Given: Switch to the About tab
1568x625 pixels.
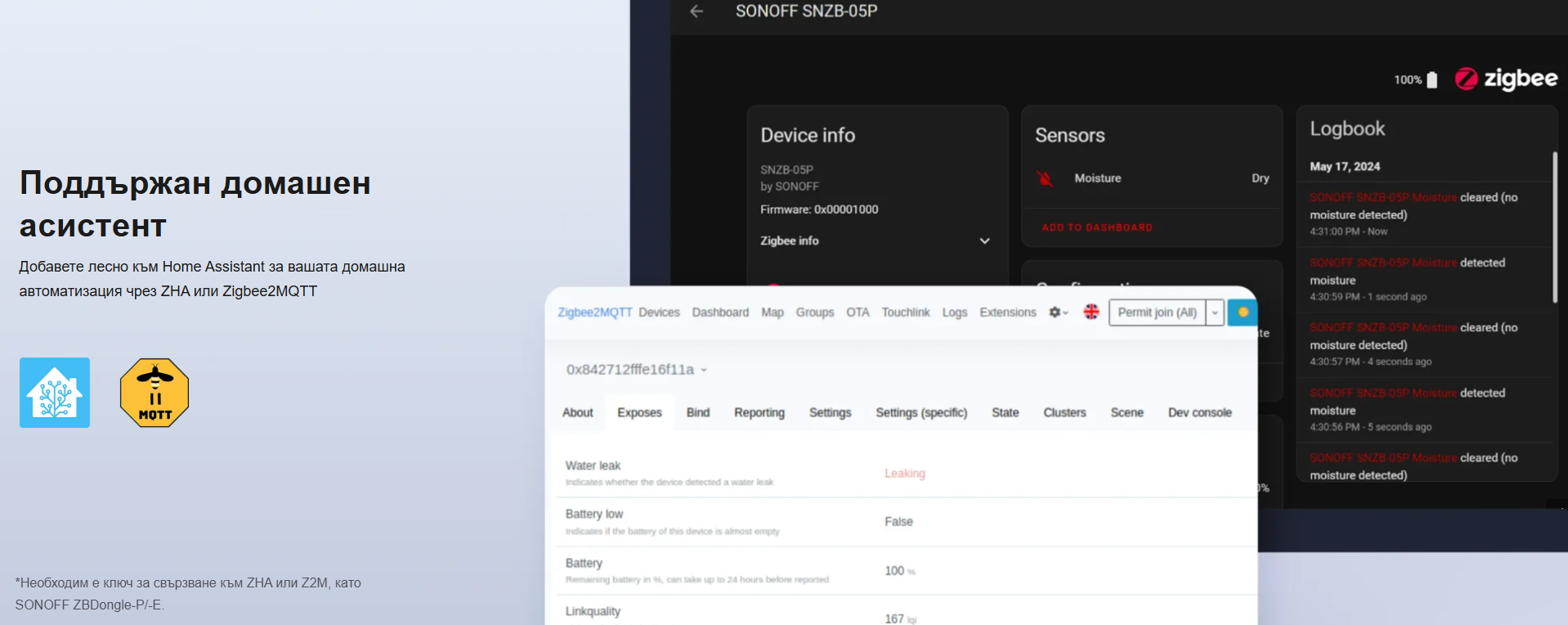Looking at the screenshot, I should (x=577, y=412).
